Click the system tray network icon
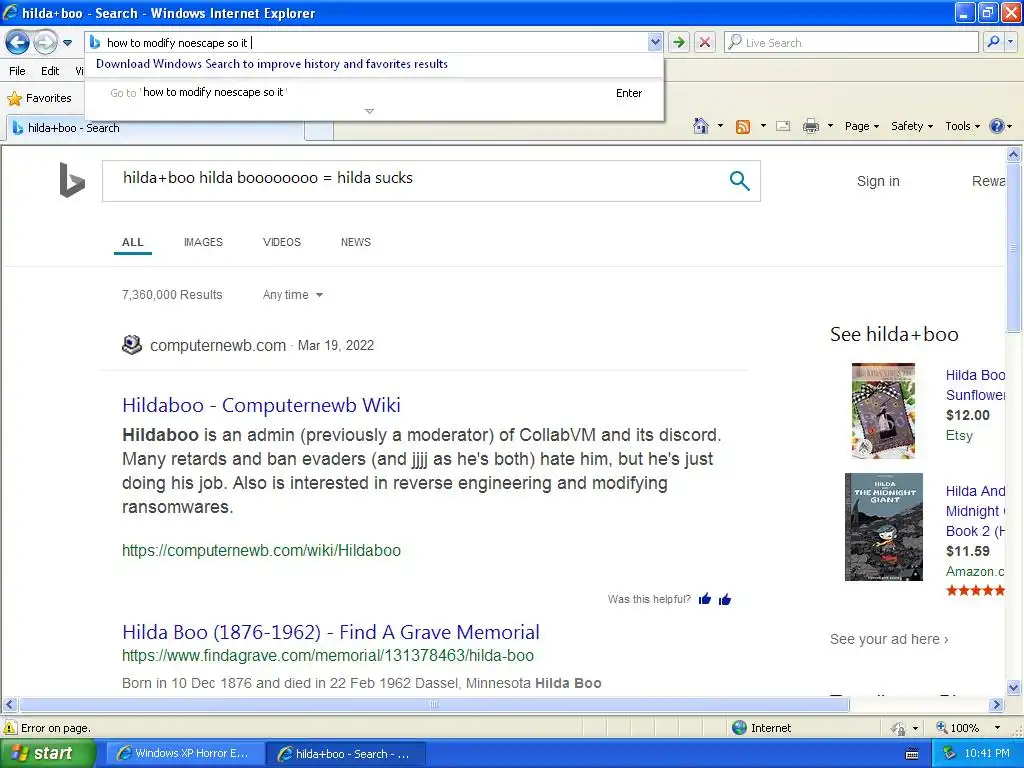Image resolution: width=1024 pixels, height=768 pixels. (x=949, y=754)
